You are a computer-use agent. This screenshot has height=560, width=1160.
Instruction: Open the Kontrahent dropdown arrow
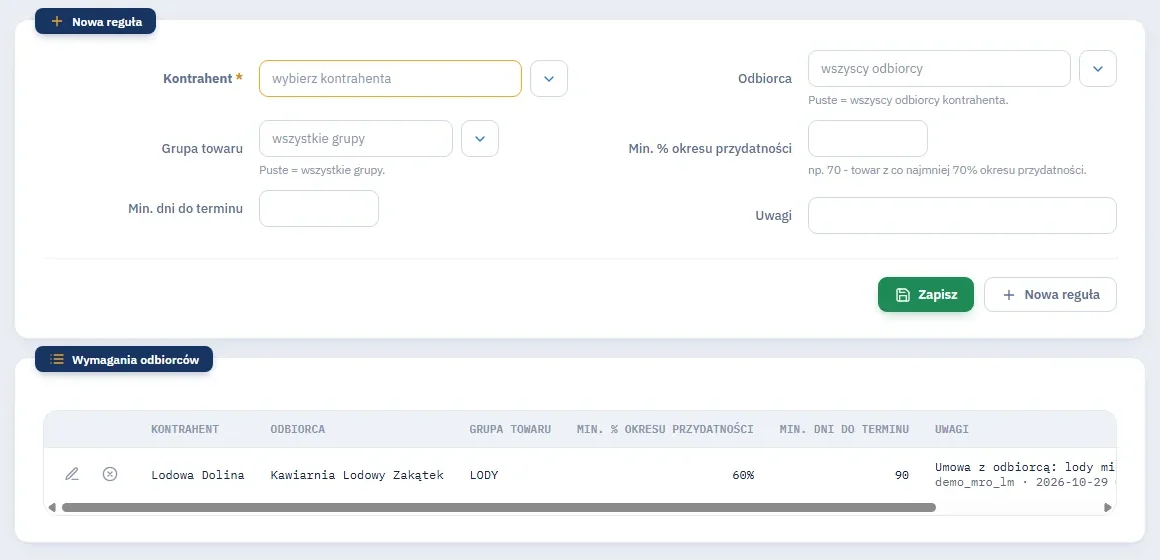click(549, 78)
